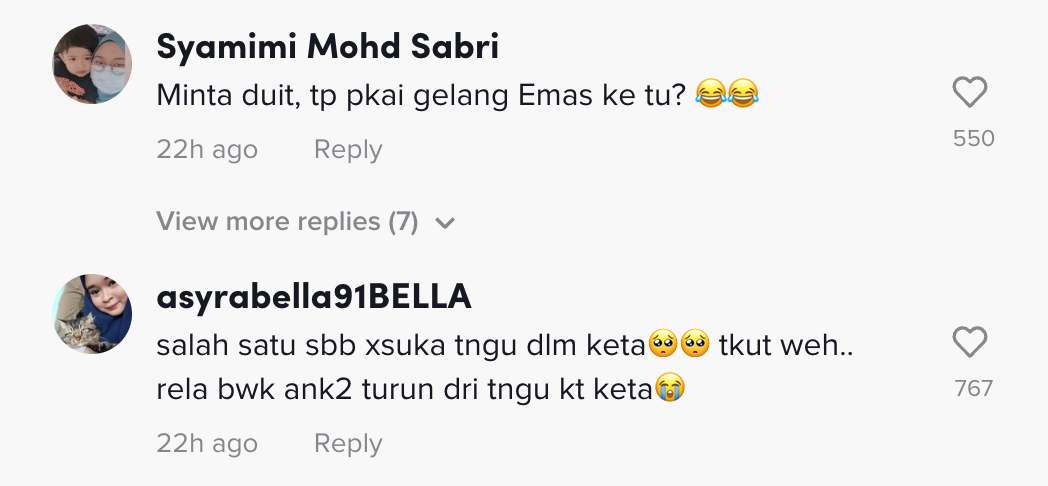Expand View more replies (7)
Image resolution: width=1048 pixels, height=486 pixels.
pos(287,221)
